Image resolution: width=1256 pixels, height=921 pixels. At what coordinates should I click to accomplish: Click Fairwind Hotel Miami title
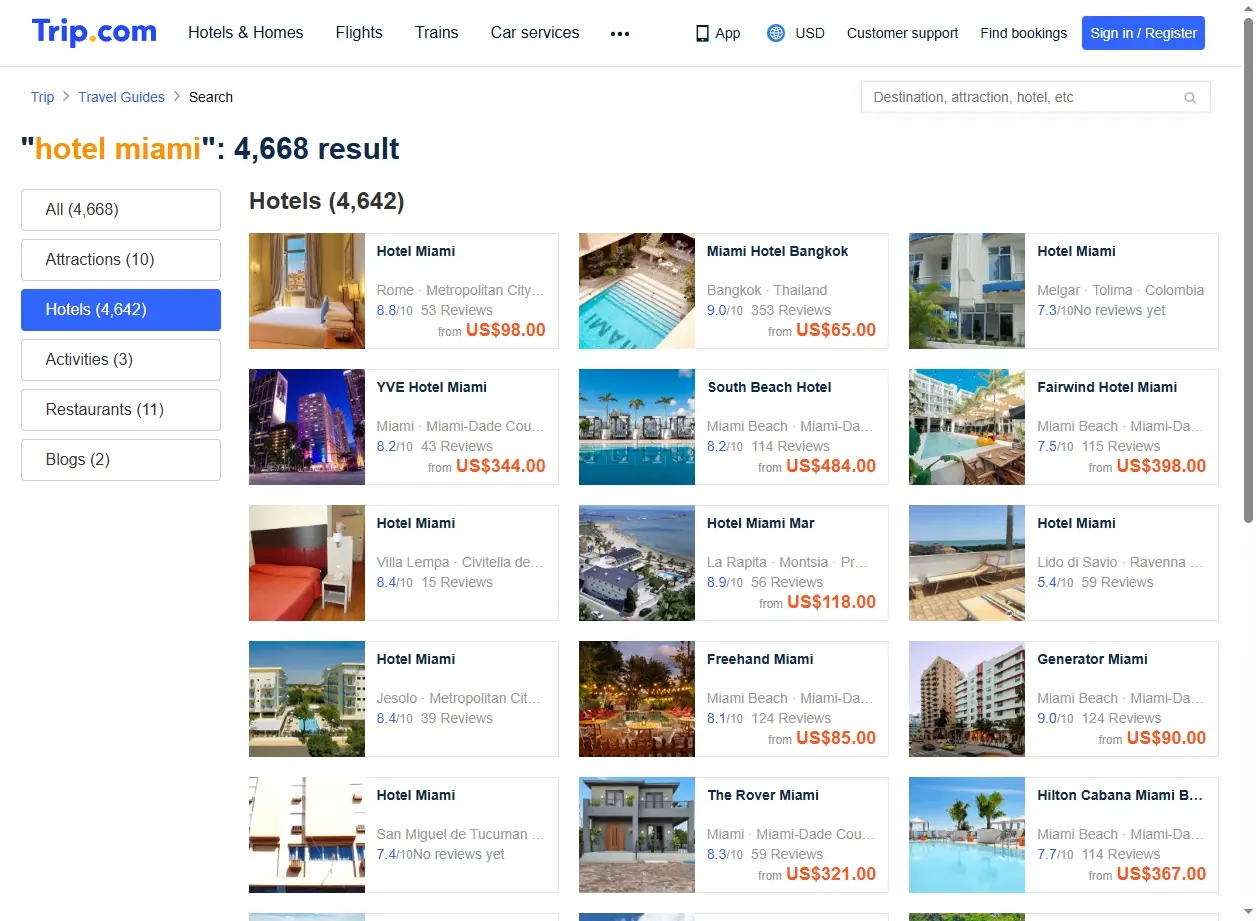[1107, 387]
